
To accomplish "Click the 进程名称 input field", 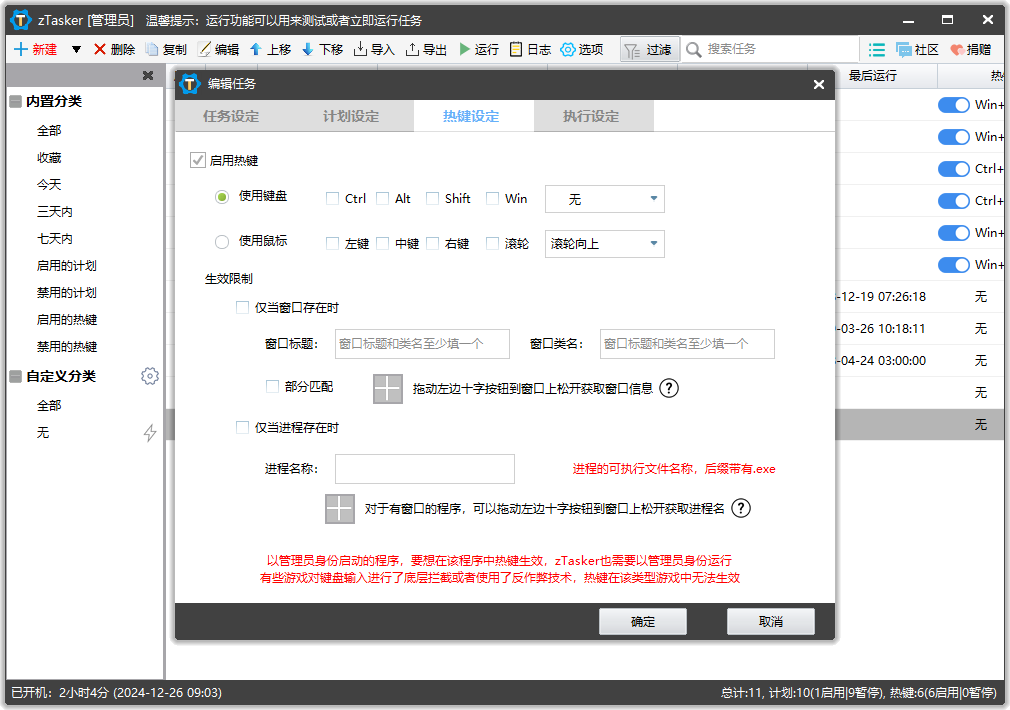I will (x=424, y=469).
